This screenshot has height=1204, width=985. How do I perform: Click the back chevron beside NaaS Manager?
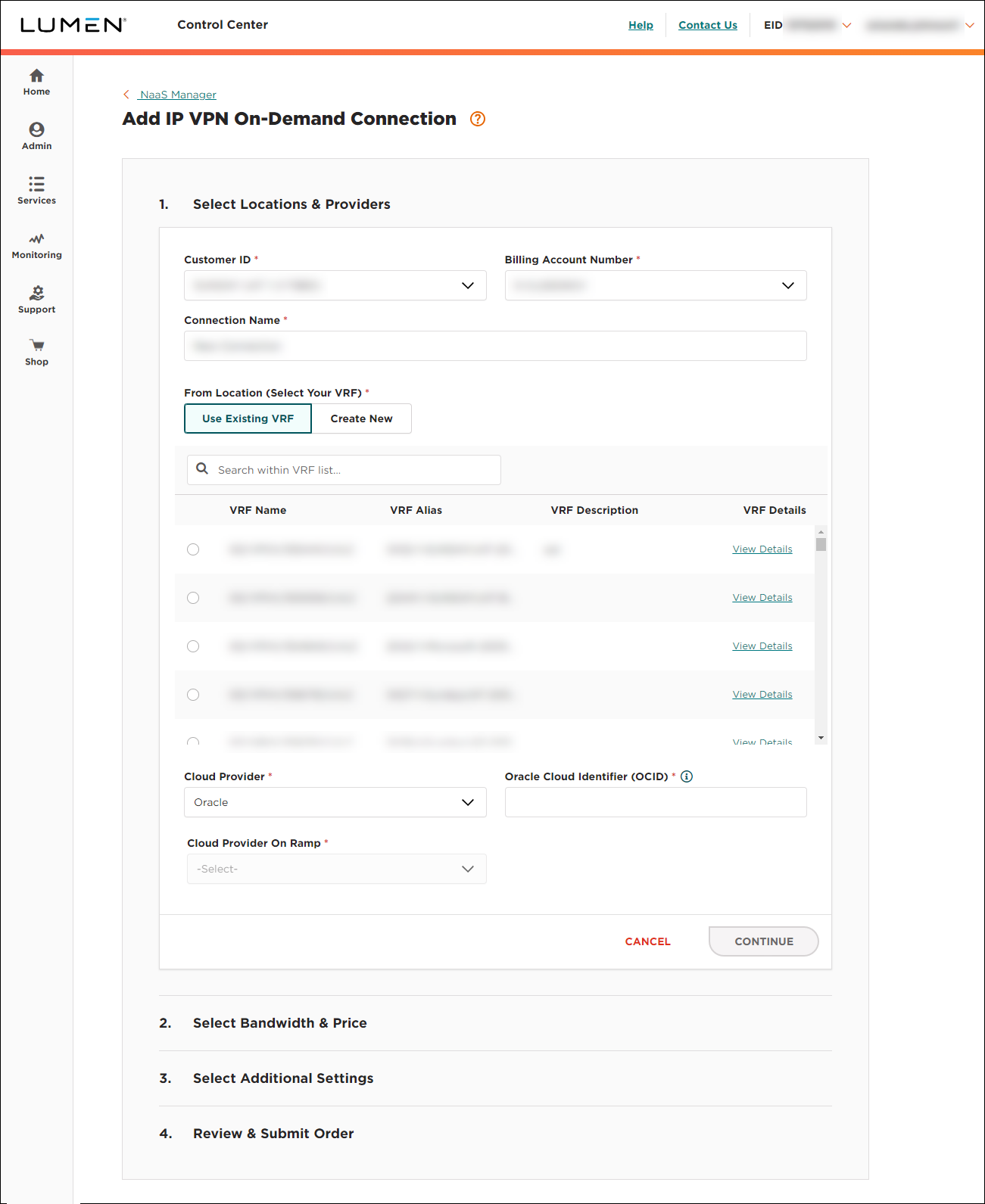click(126, 95)
